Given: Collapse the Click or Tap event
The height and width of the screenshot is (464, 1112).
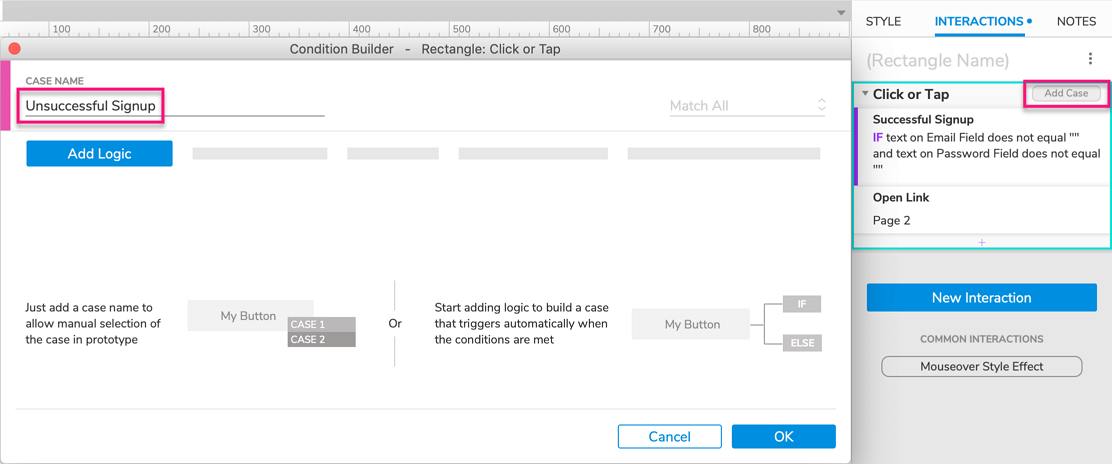Looking at the screenshot, I should [865, 94].
